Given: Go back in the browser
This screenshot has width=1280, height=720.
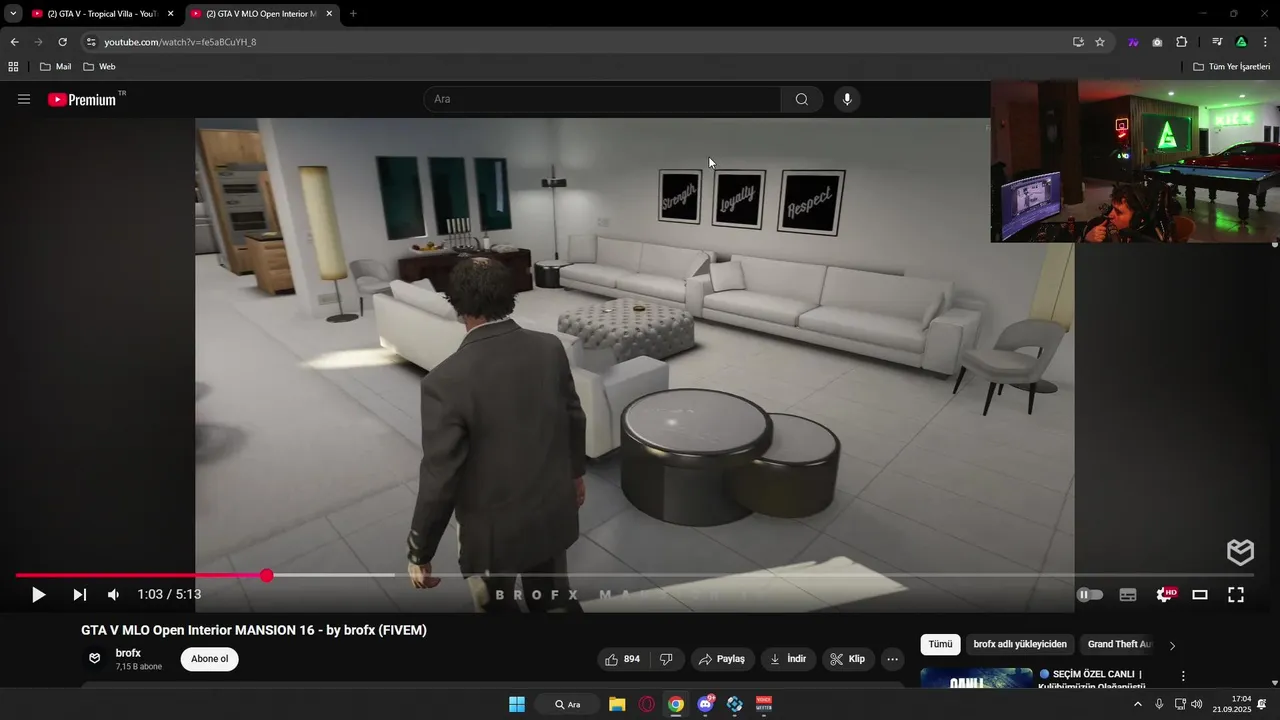Looking at the screenshot, I should [14, 42].
